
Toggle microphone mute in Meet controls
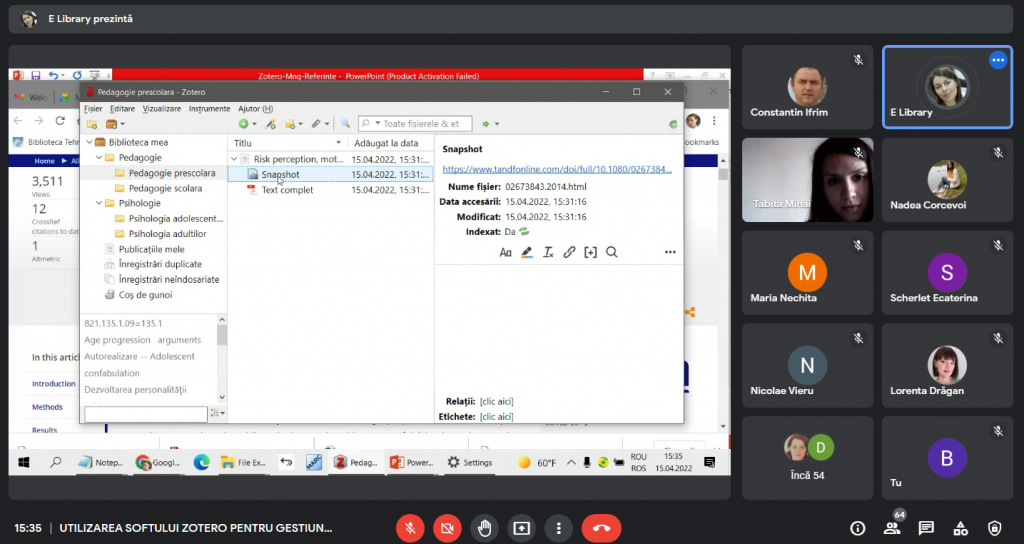point(410,528)
